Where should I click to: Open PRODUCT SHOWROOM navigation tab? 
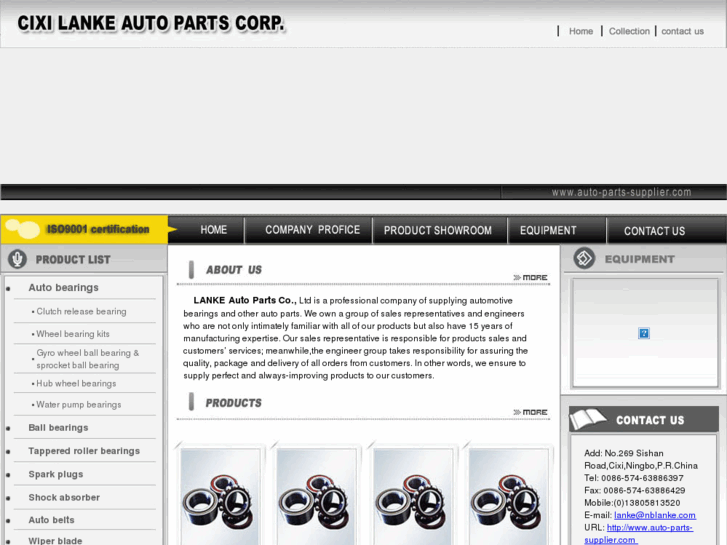tap(438, 230)
